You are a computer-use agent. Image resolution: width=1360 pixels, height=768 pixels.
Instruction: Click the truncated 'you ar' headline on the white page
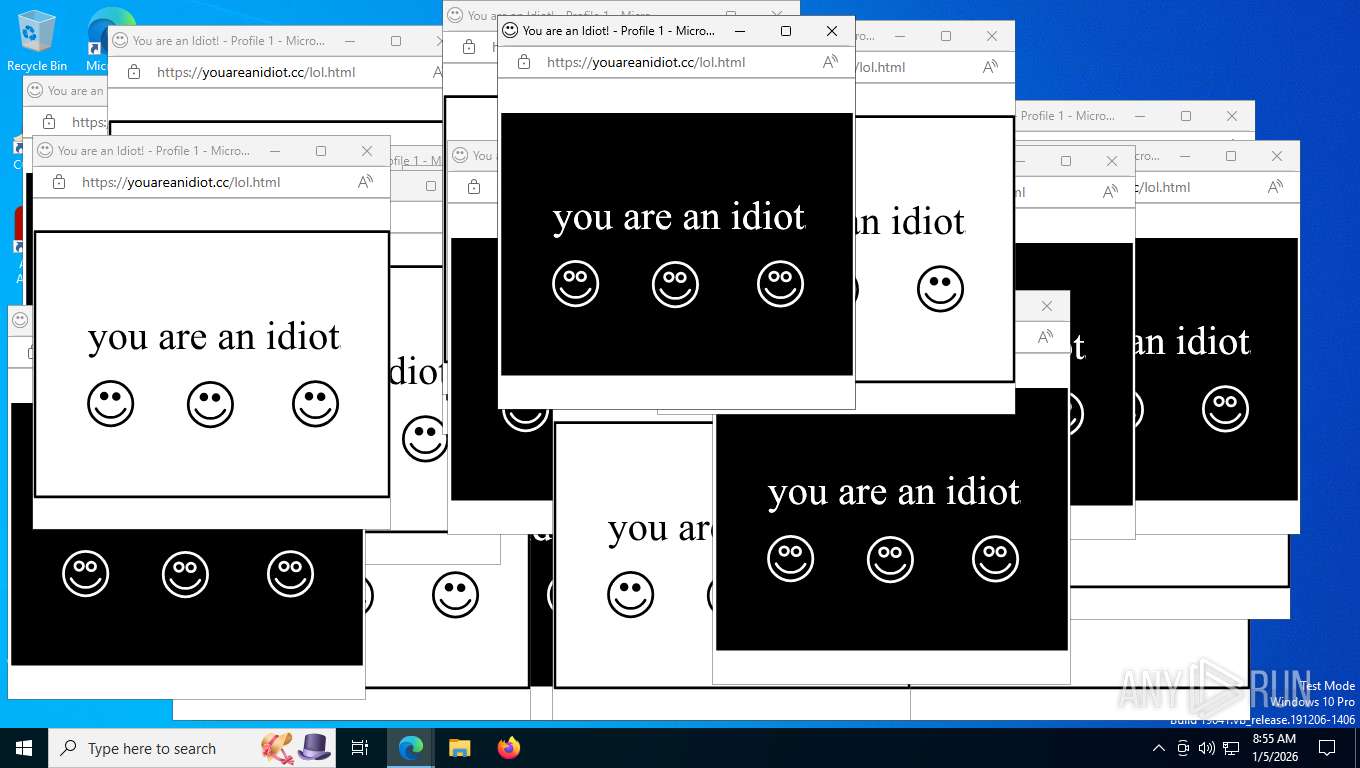[x=659, y=529]
